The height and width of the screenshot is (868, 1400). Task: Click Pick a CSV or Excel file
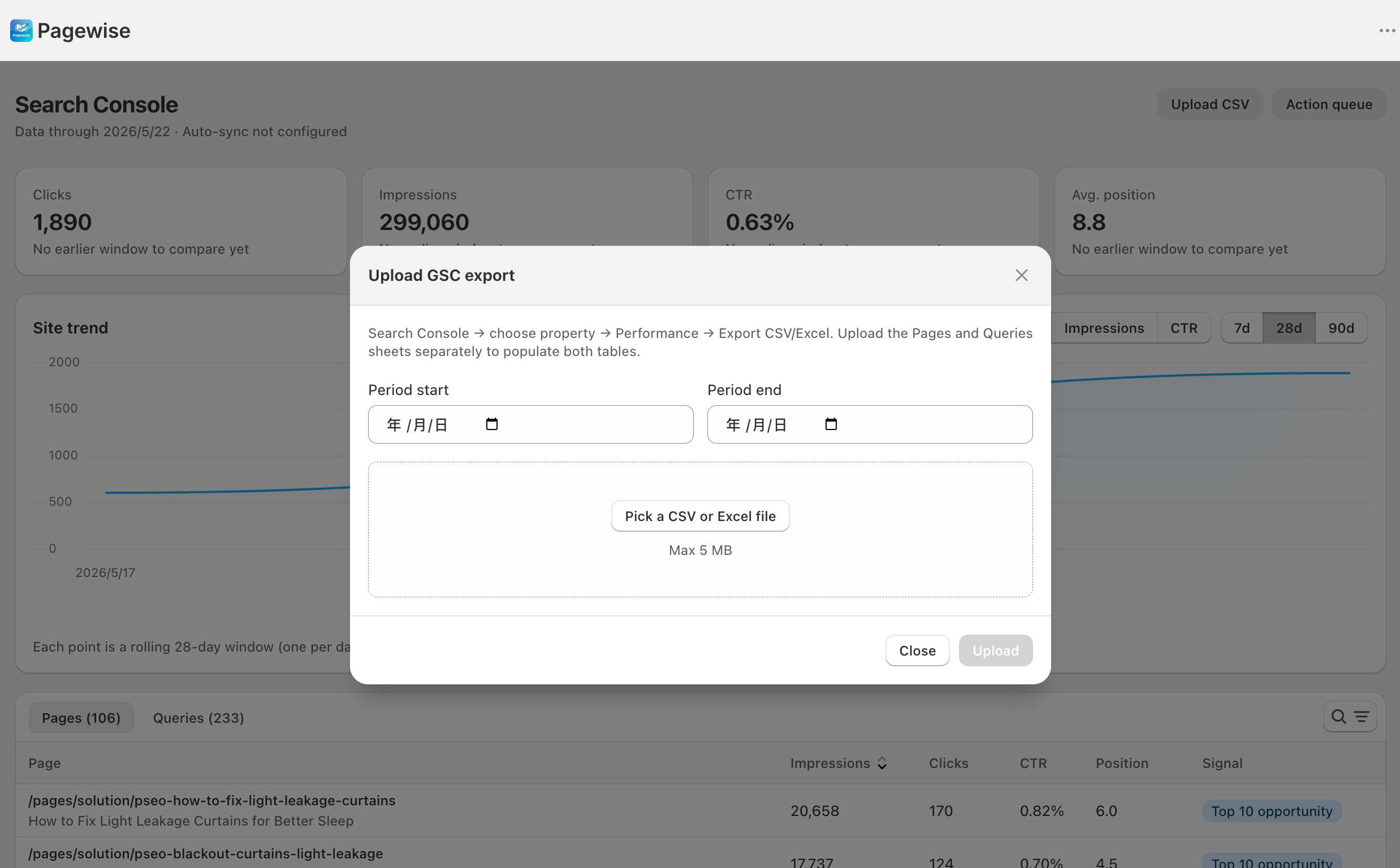[700, 516]
